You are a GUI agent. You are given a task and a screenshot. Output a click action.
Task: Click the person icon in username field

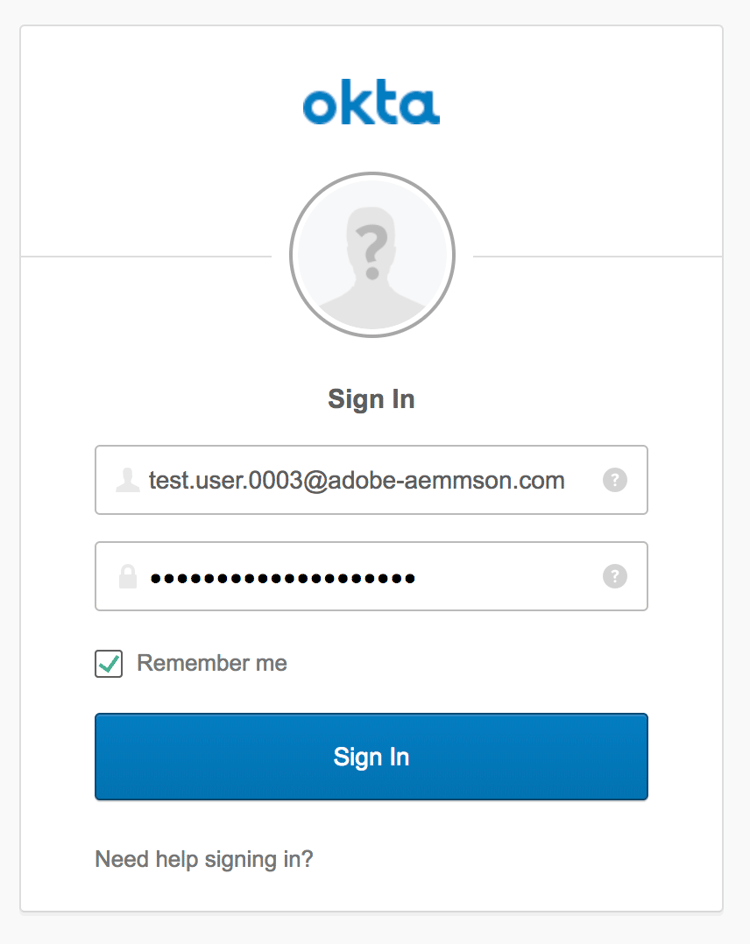point(127,480)
